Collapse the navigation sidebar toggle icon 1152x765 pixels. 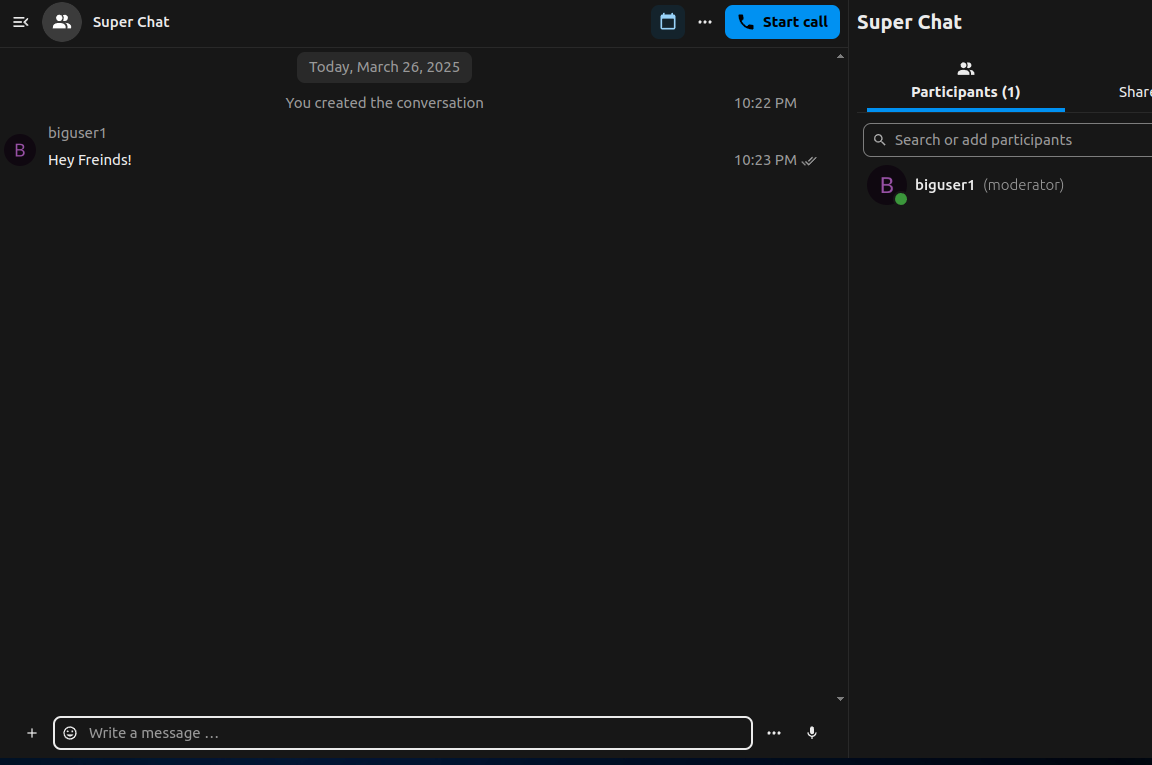tap(20, 22)
